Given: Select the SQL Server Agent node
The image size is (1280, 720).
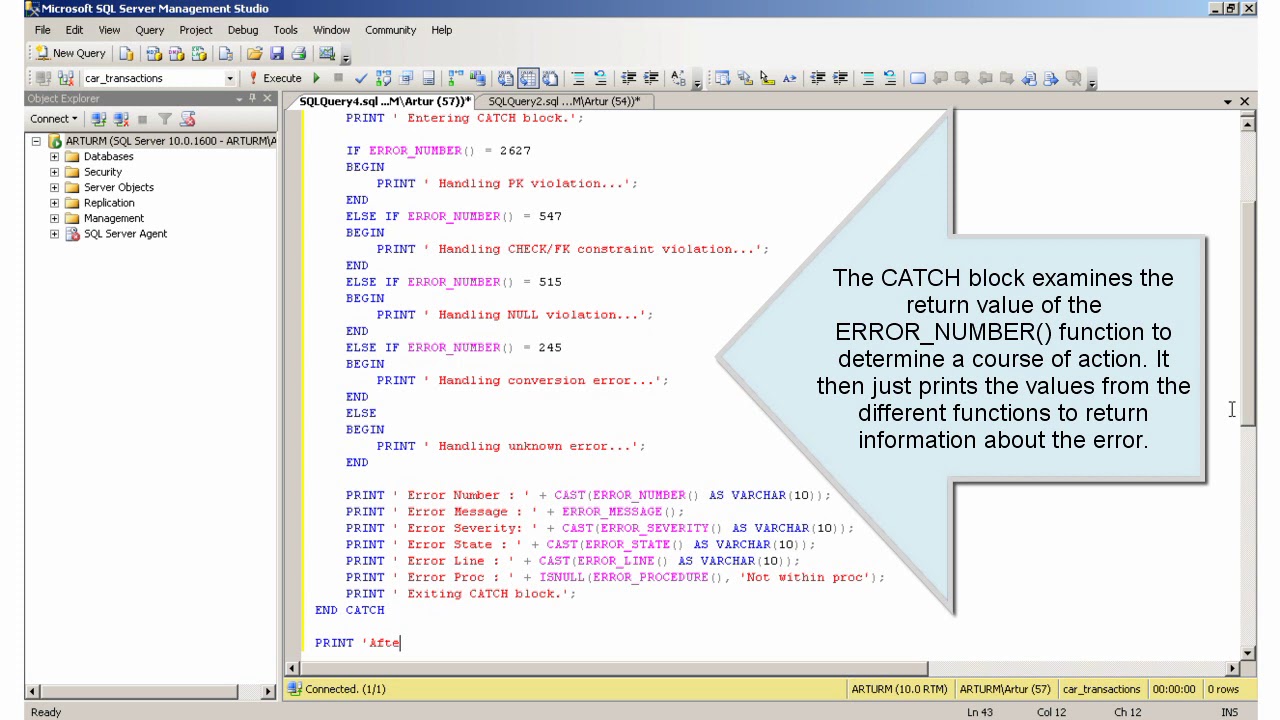Looking at the screenshot, I should [x=125, y=234].
